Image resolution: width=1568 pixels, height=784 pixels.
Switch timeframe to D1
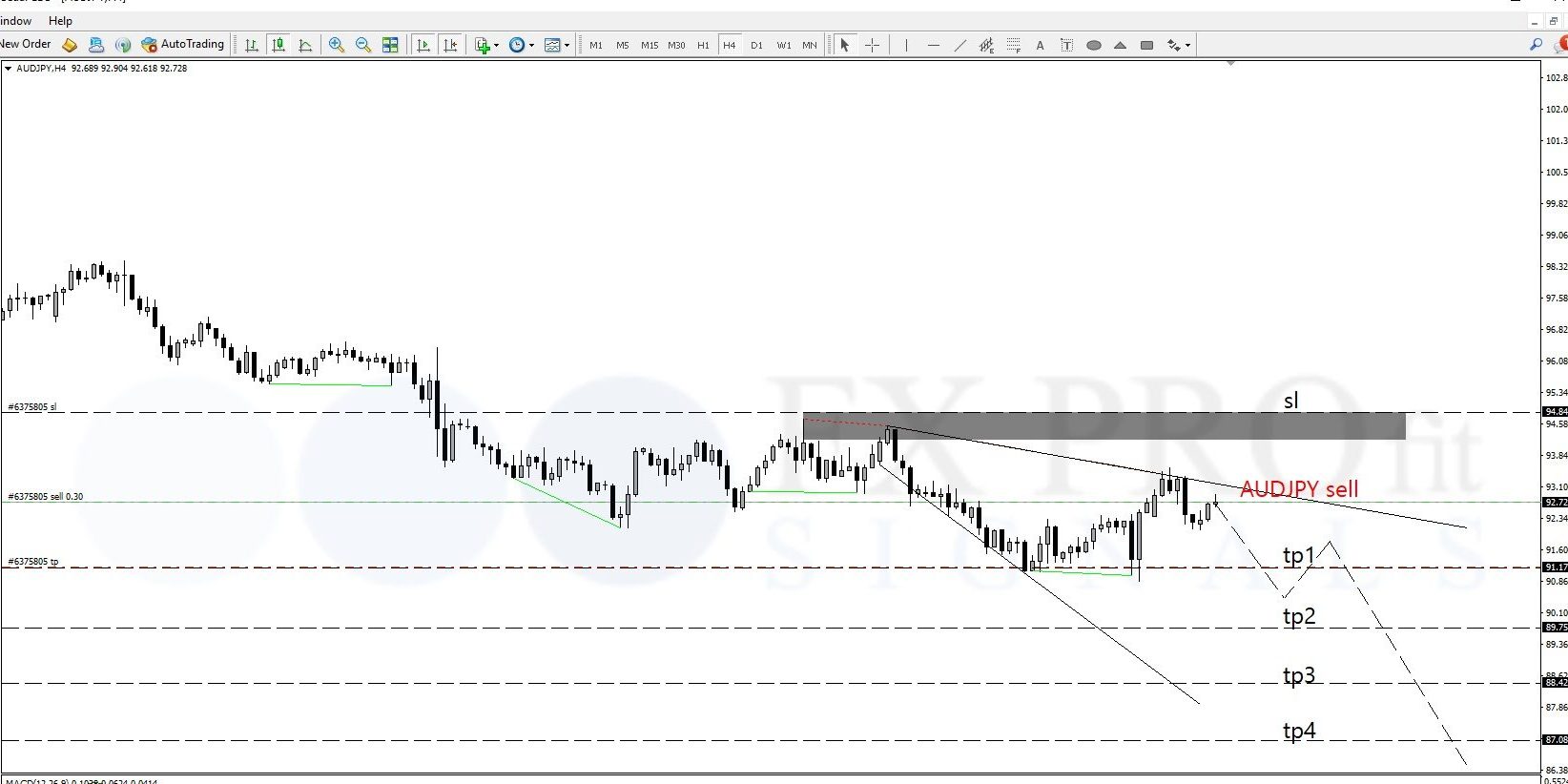[756, 45]
